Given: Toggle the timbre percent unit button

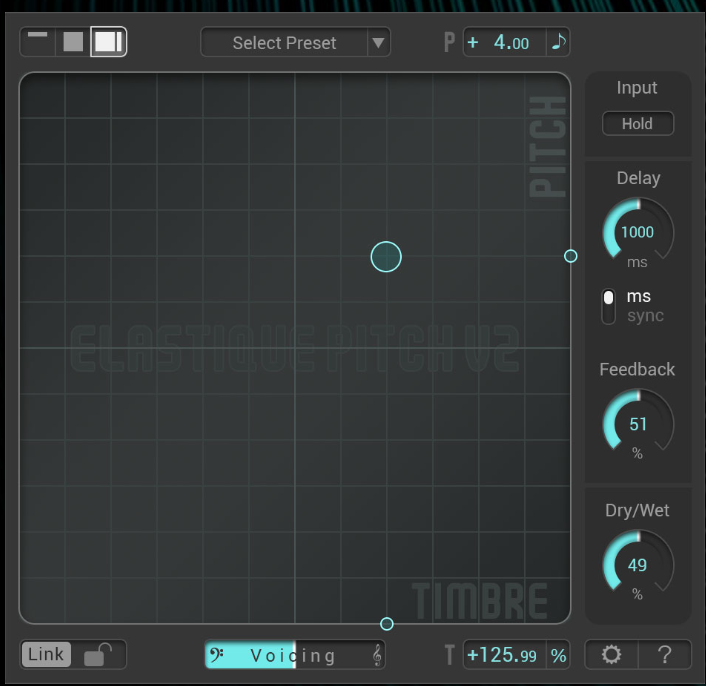Looking at the screenshot, I should (x=558, y=655).
